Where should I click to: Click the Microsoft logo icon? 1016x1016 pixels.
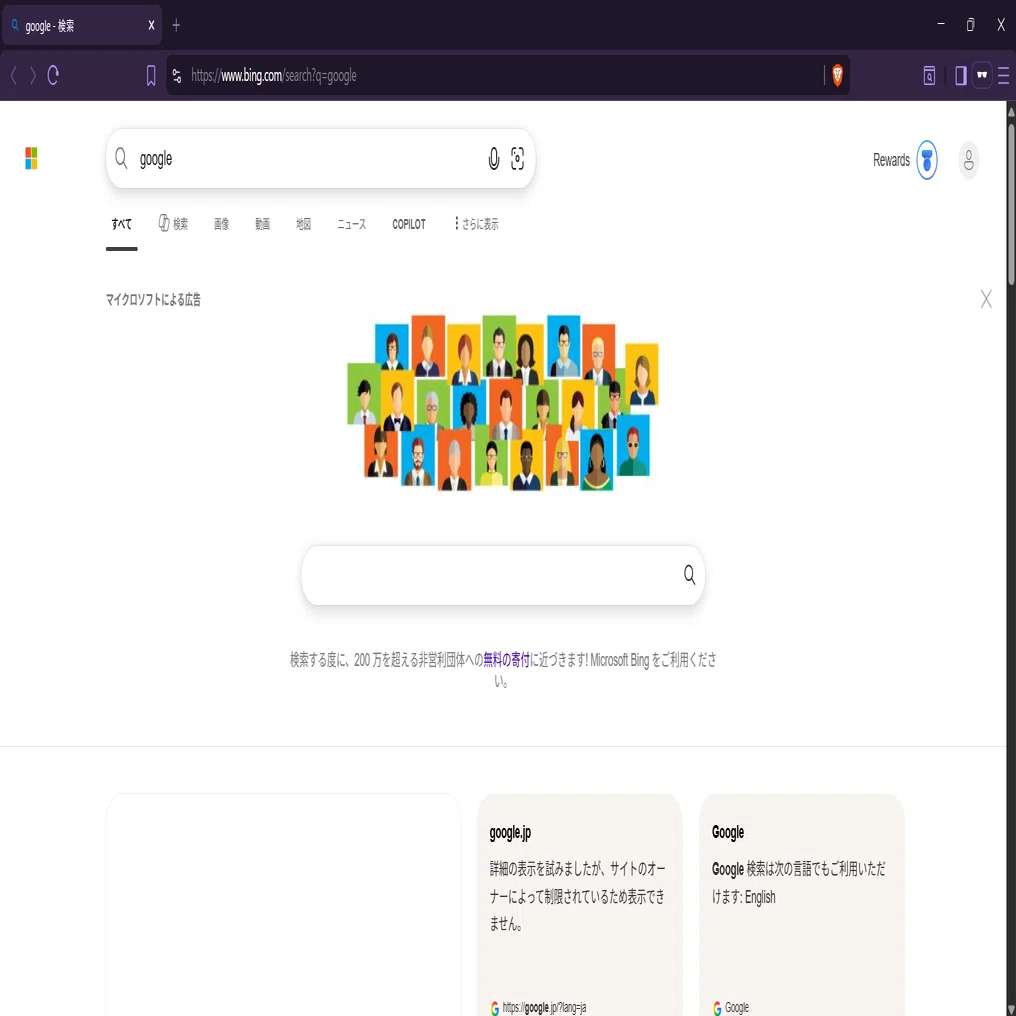point(31,158)
